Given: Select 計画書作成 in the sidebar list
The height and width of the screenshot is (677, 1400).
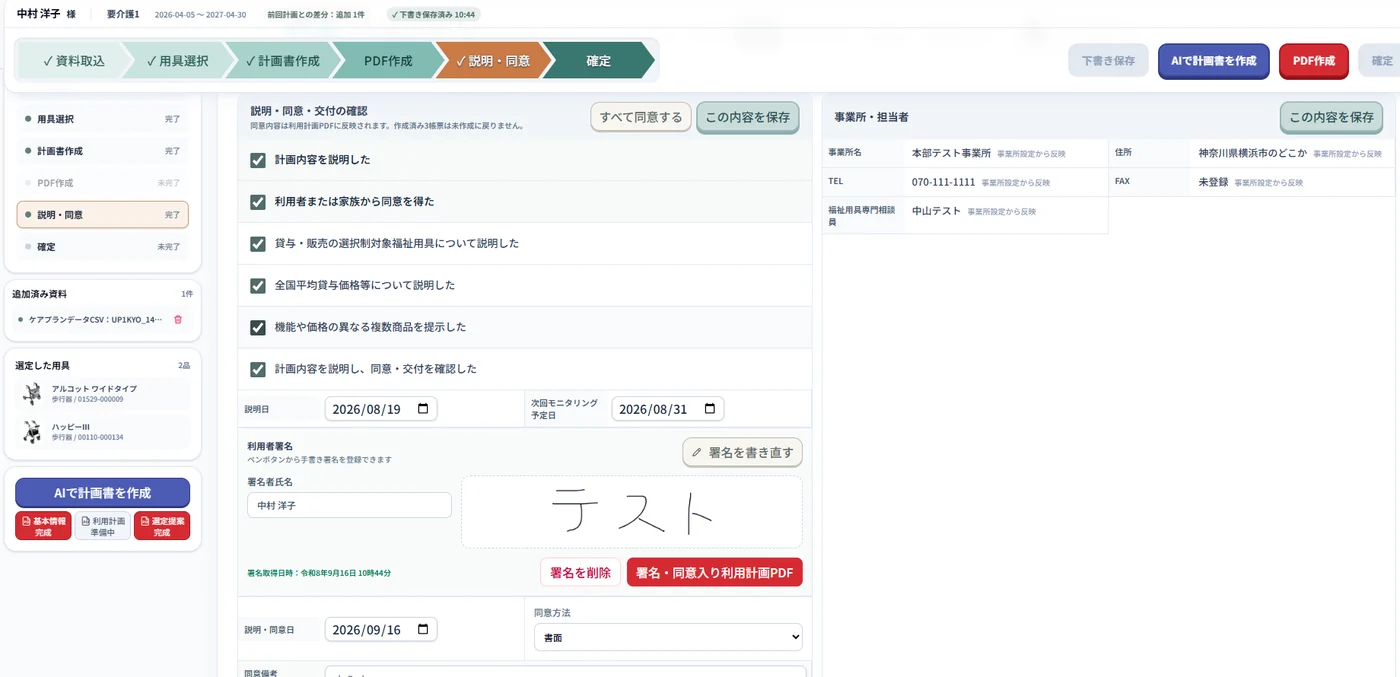Looking at the screenshot, I should [x=103, y=151].
